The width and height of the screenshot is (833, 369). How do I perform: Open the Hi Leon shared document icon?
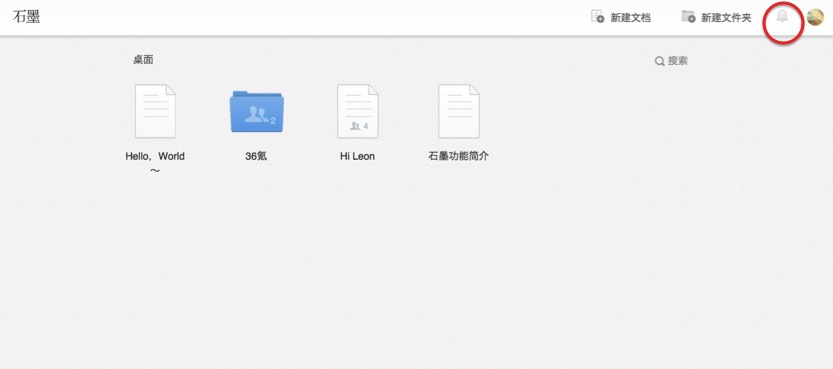click(x=358, y=111)
